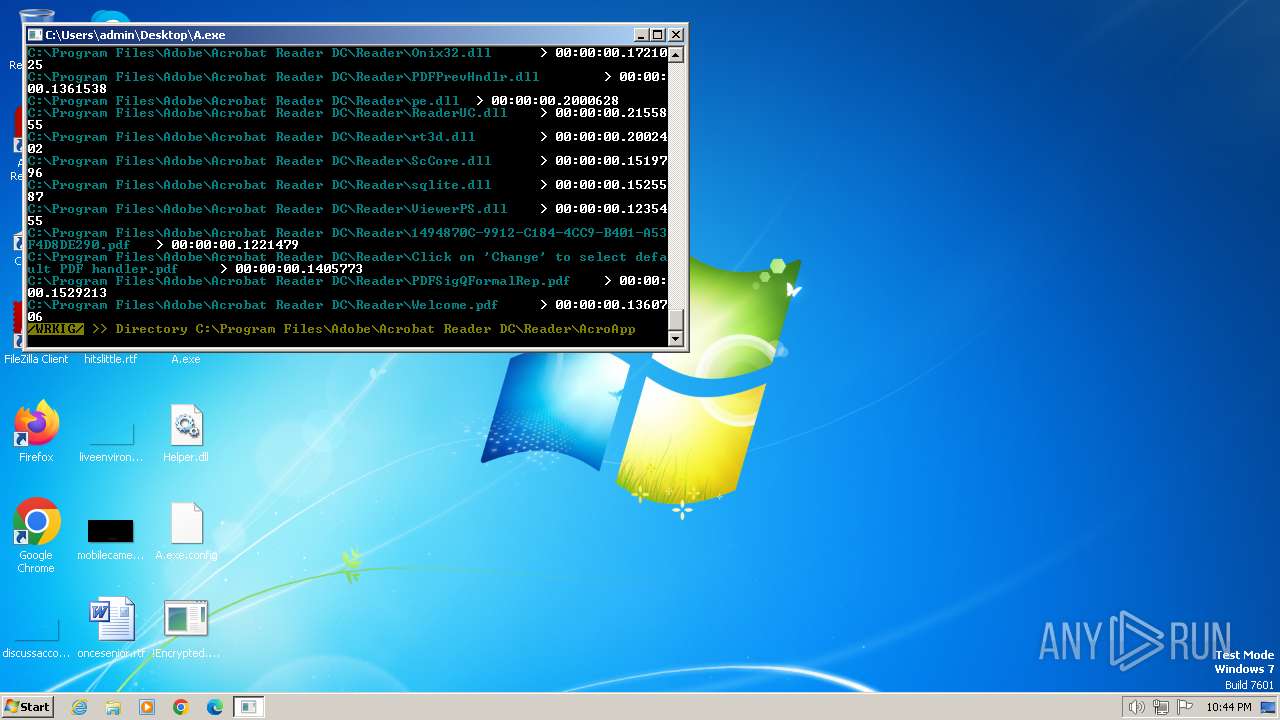Select the liveenviron desktop file
Screen dimensions: 1280x720
(x=111, y=433)
